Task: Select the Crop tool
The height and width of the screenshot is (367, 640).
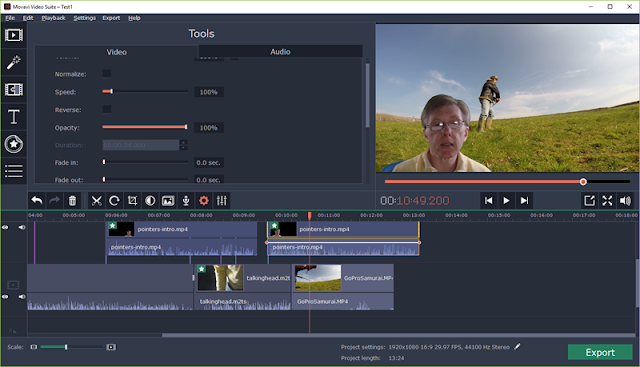Action: coord(132,200)
